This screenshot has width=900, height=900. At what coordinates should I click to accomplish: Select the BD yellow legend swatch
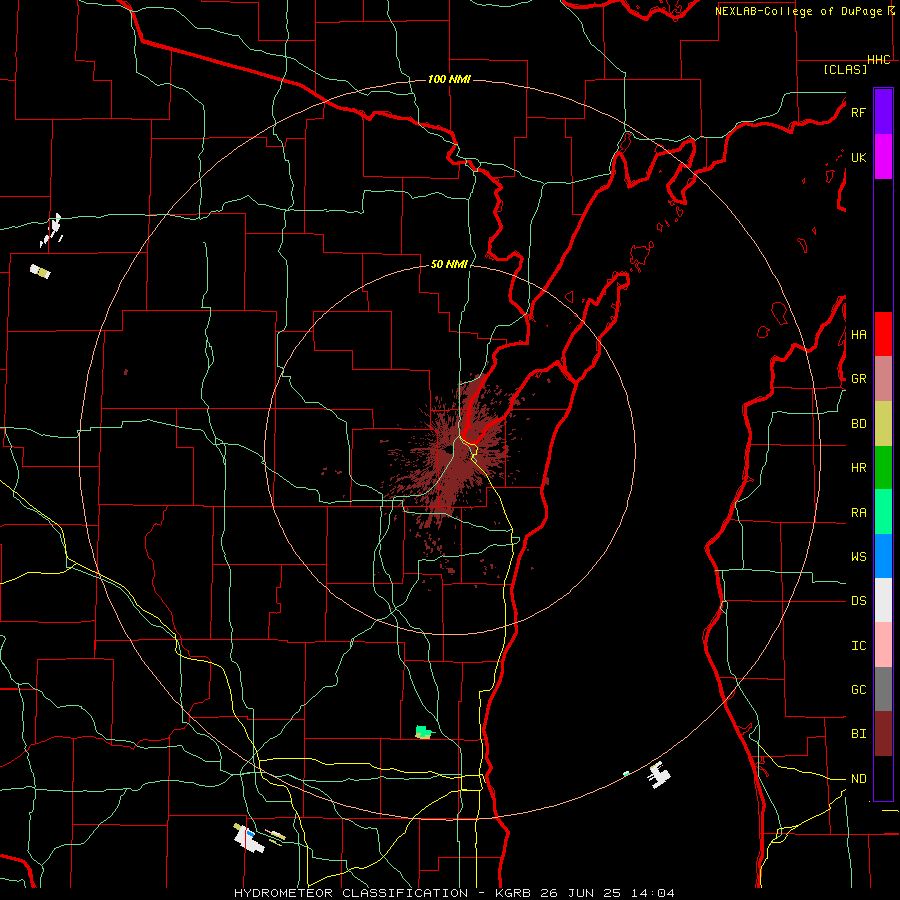click(883, 424)
